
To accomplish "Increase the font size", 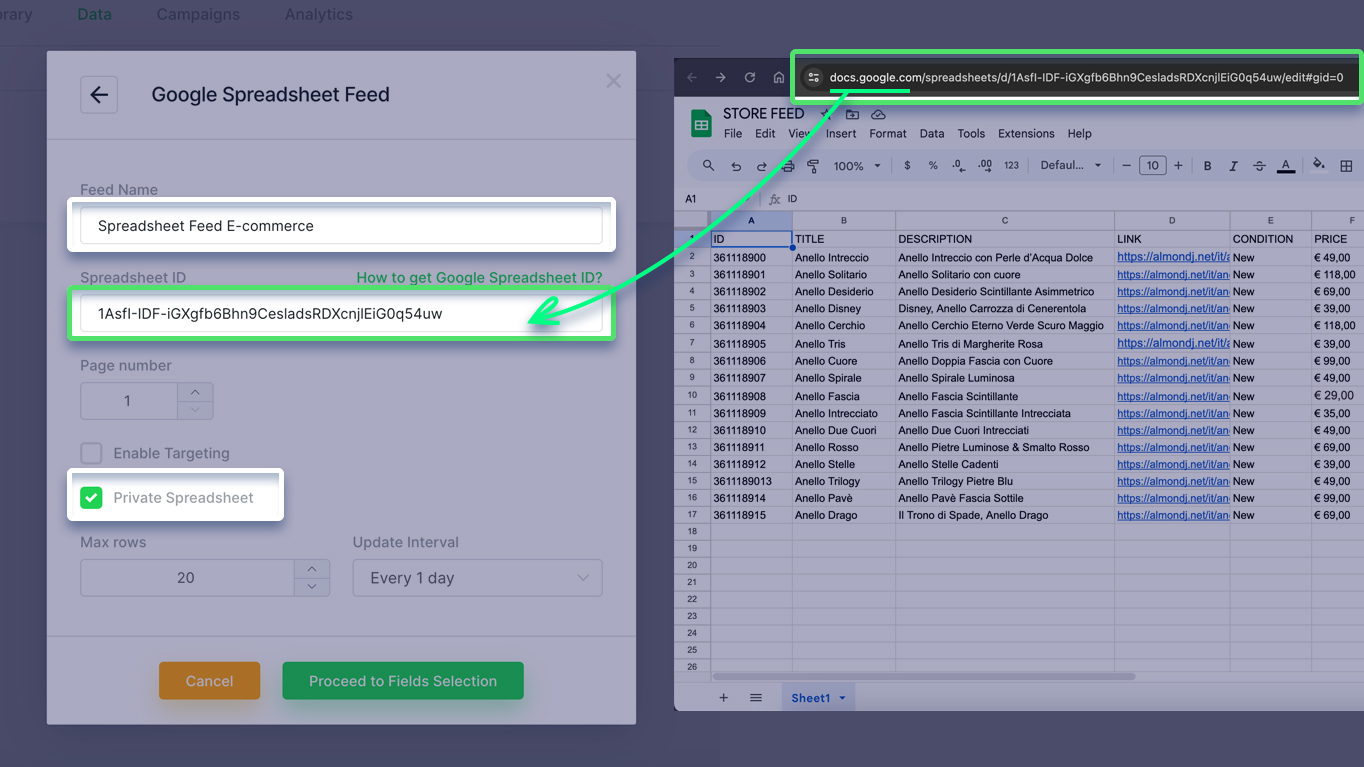I will click(1178, 166).
